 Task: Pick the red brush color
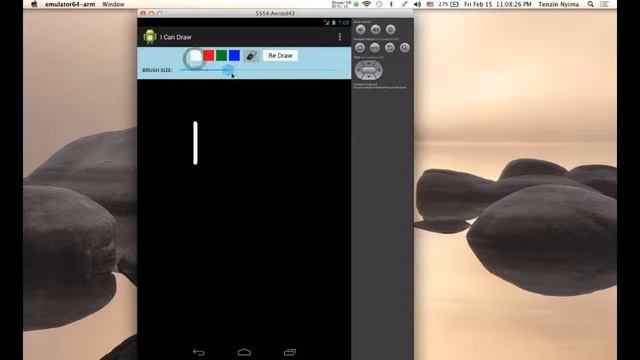pos(209,56)
